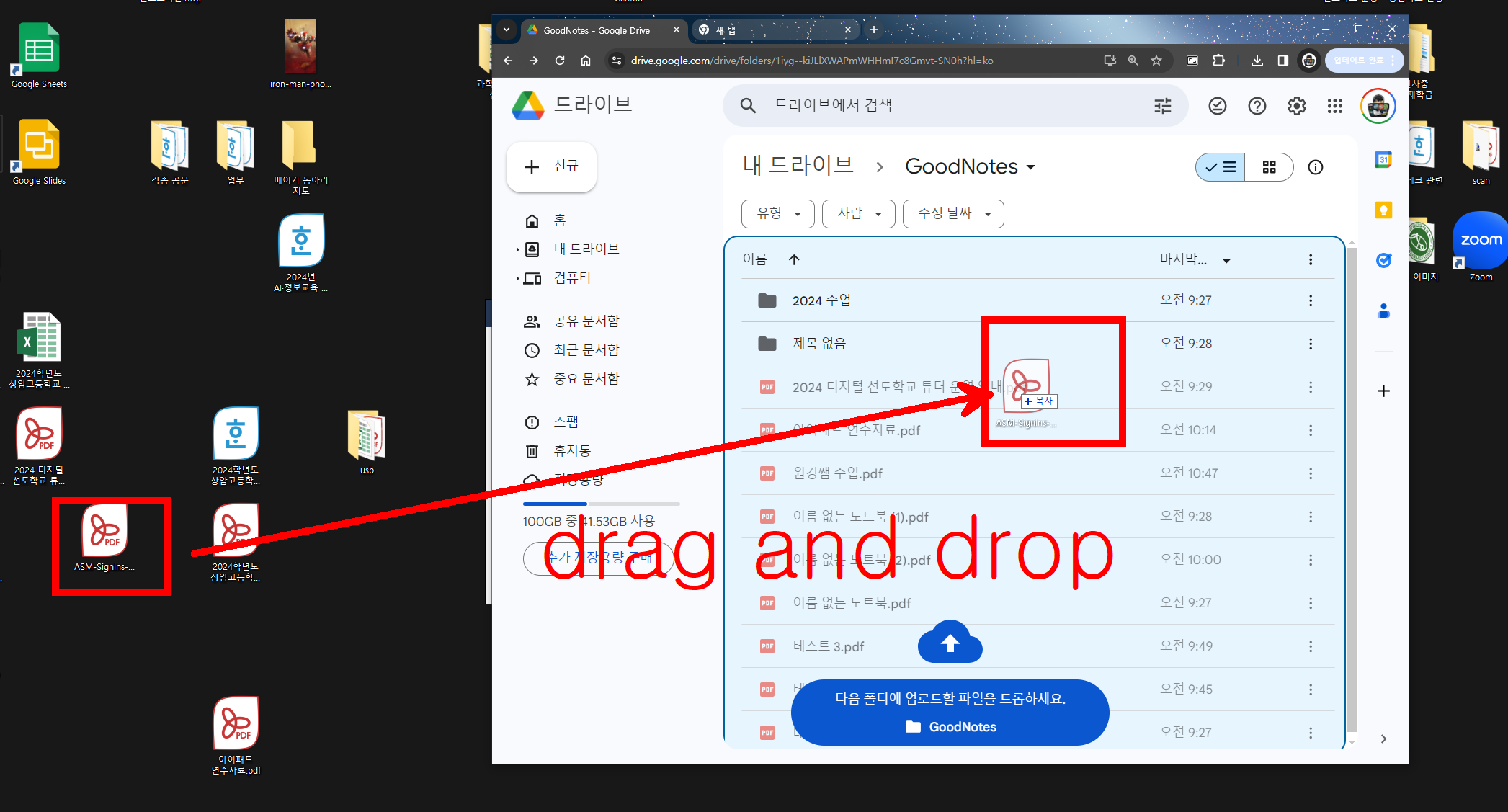Toggle name sort direction arrow
Image resolution: width=1508 pixels, height=812 pixels.
click(x=794, y=259)
